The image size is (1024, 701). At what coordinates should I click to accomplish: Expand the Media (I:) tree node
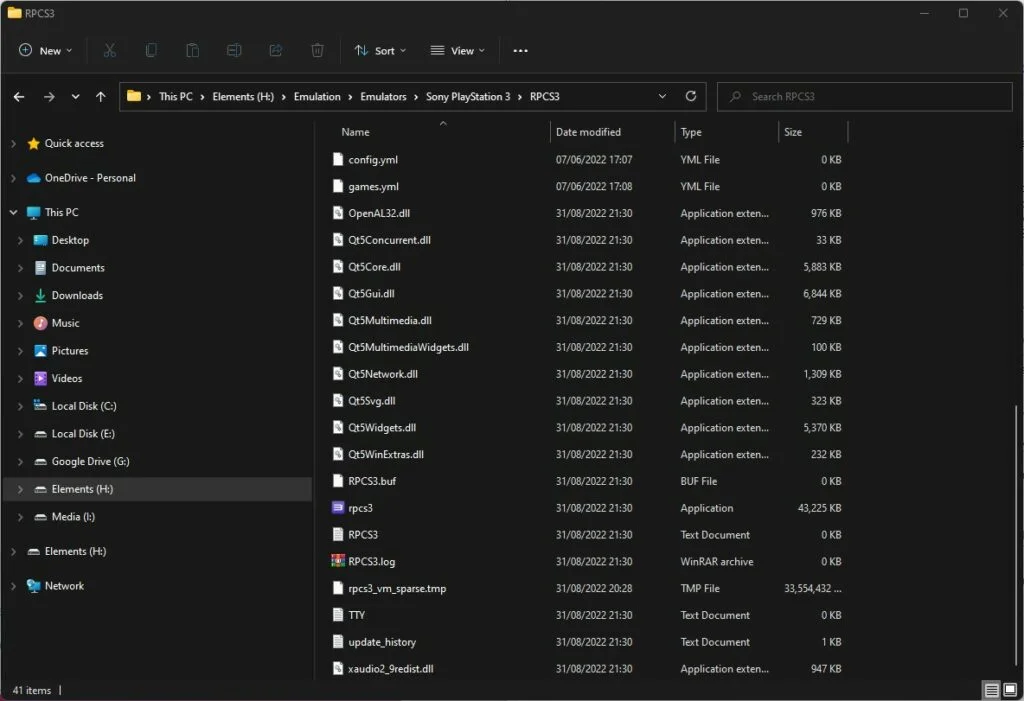point(20,517)
